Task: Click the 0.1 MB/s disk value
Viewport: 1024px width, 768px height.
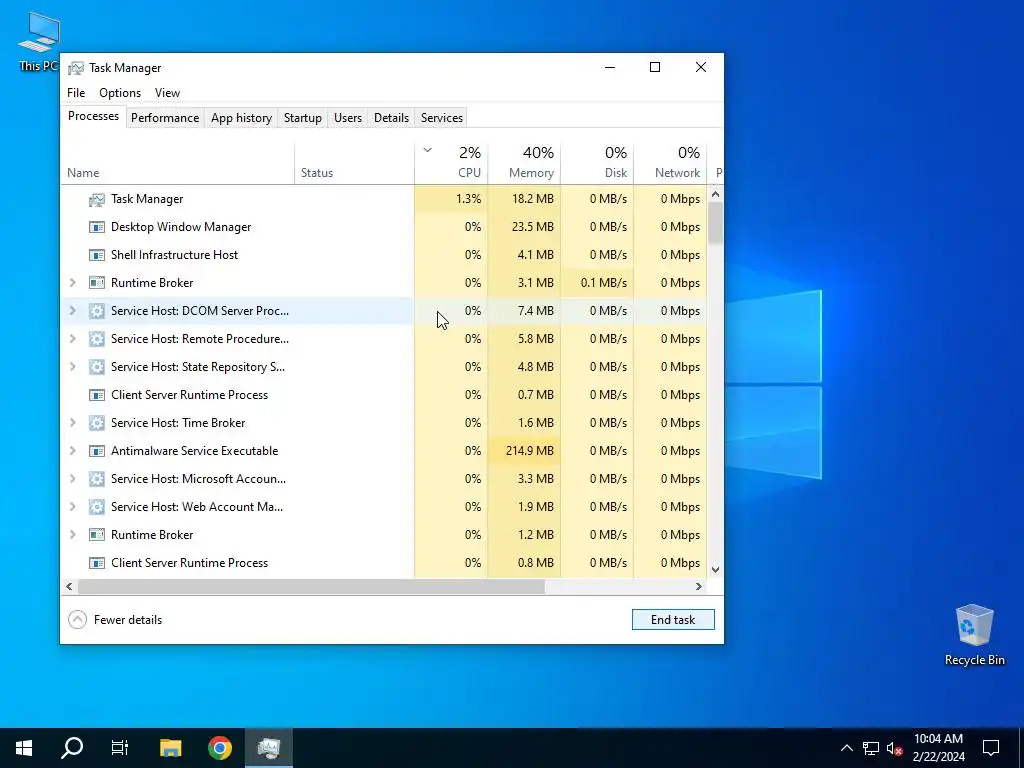Action: (x=603, y=283)
